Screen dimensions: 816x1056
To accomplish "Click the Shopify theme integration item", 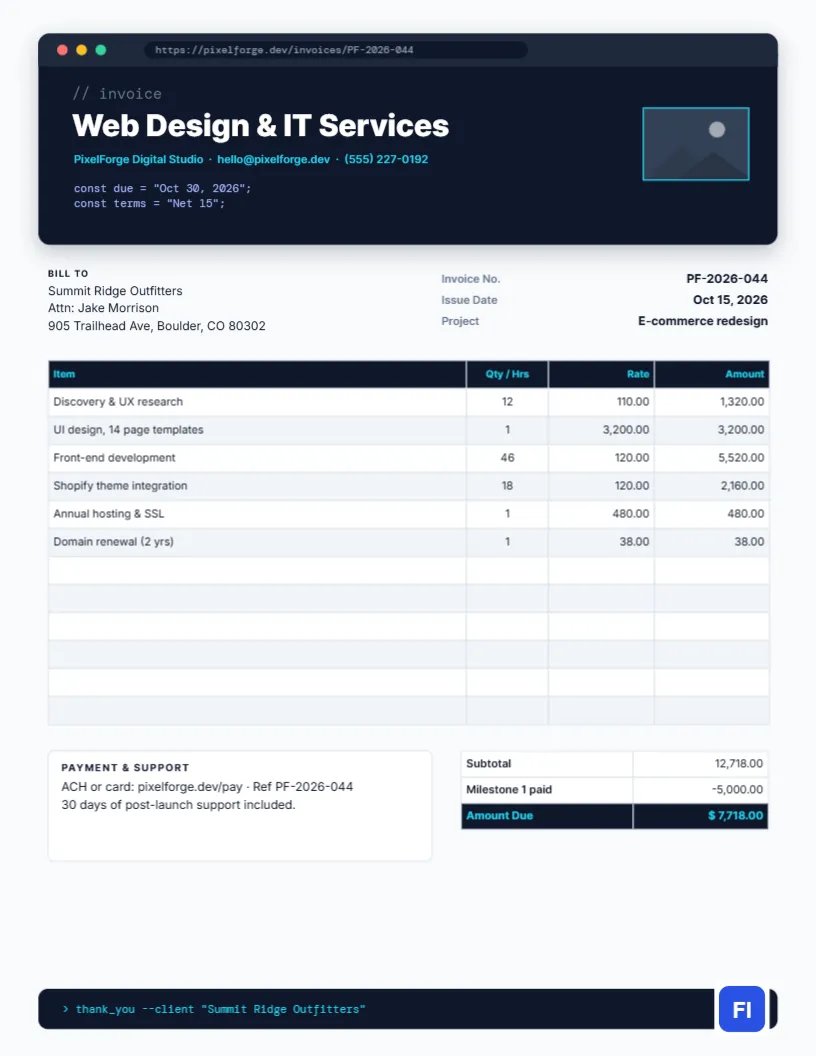I will click(120, 486).
